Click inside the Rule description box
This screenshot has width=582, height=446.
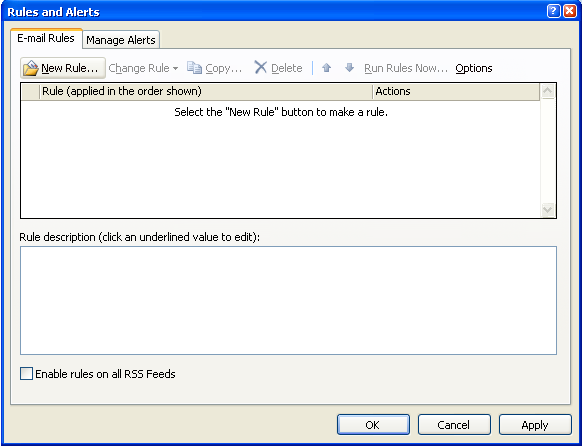[288, 300]
